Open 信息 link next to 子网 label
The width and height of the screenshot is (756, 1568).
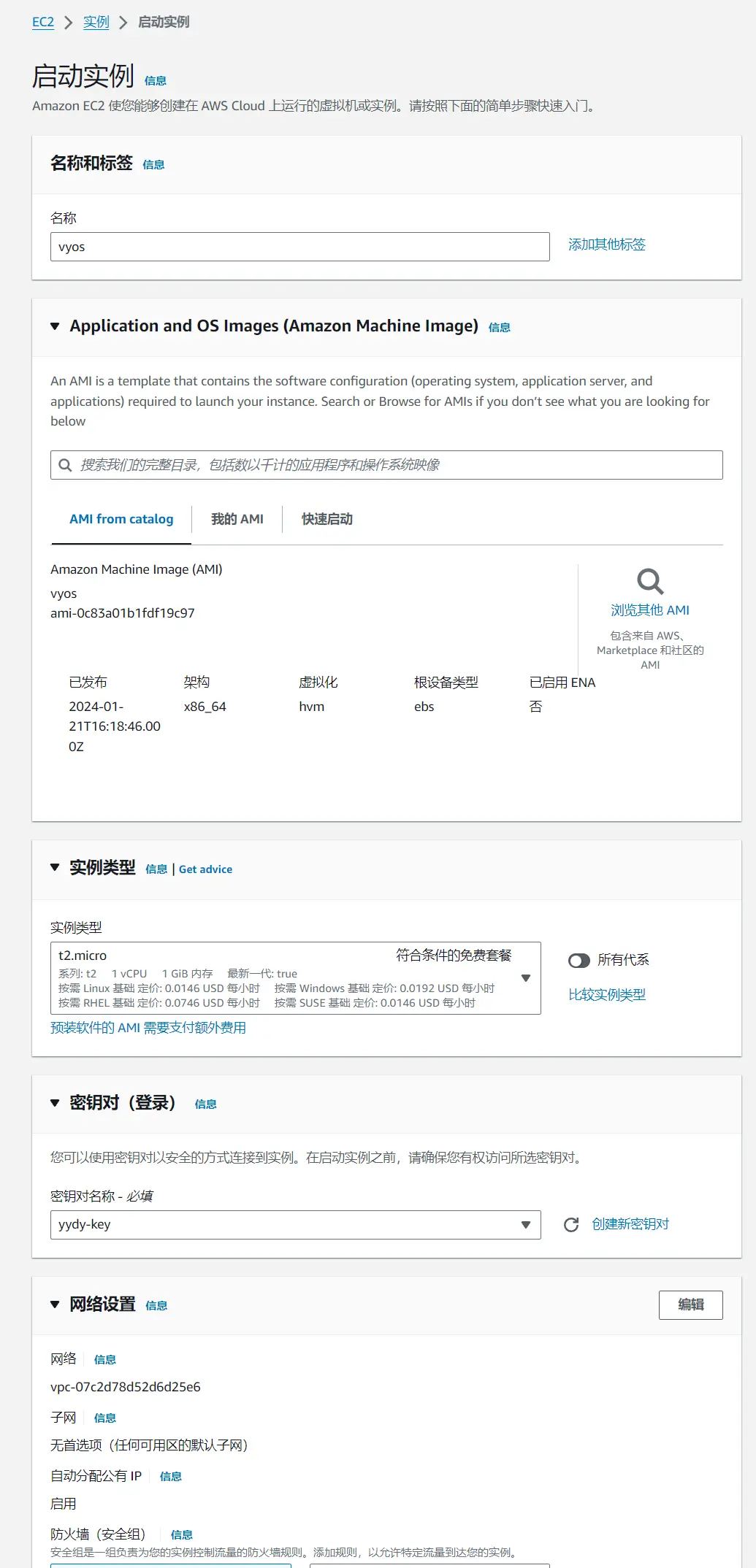[105, 1418]
